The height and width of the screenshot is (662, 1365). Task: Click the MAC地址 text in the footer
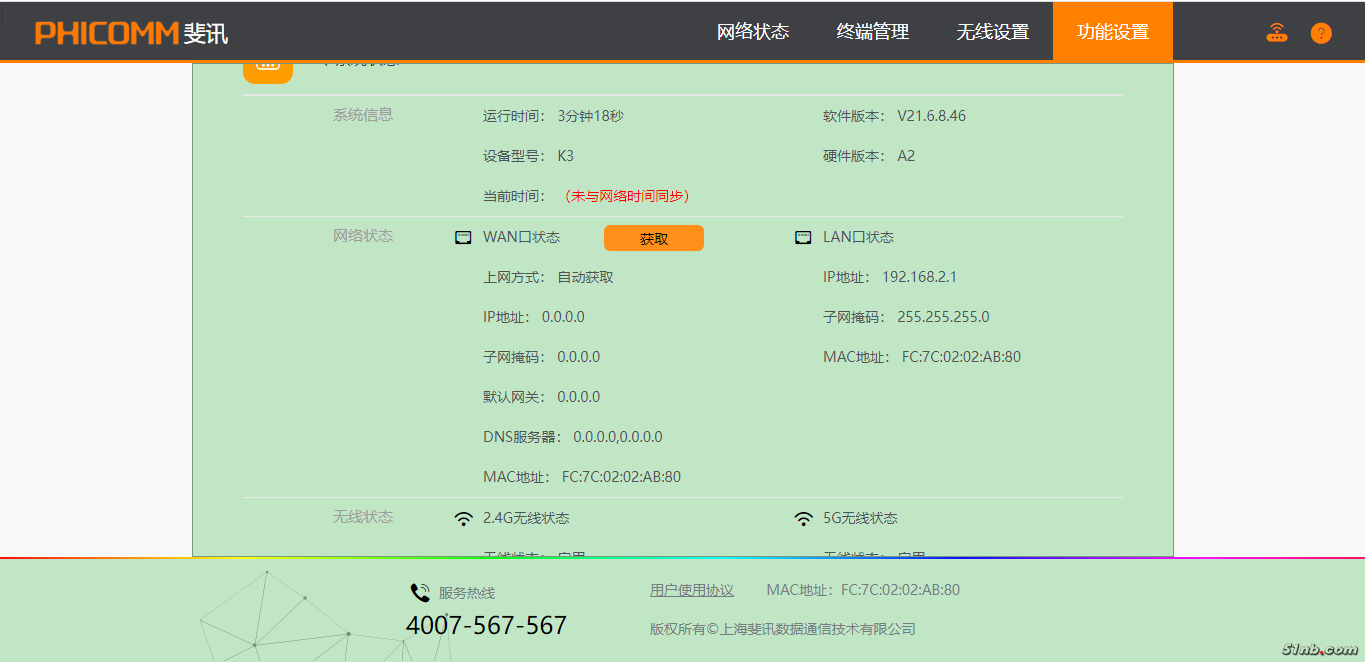[863, 590]
